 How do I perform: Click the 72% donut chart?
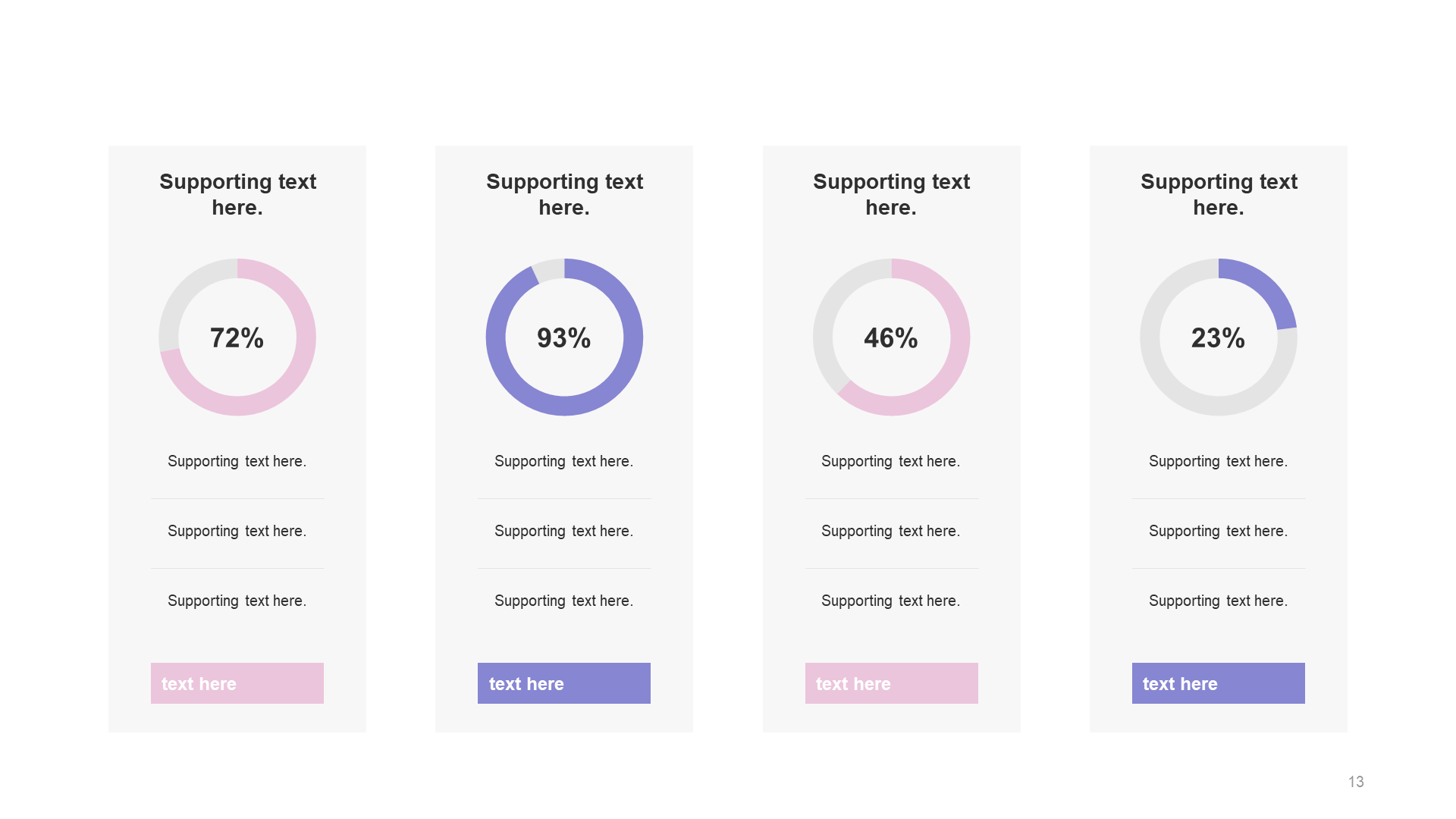pyautogui.click(x=237, y=337)
